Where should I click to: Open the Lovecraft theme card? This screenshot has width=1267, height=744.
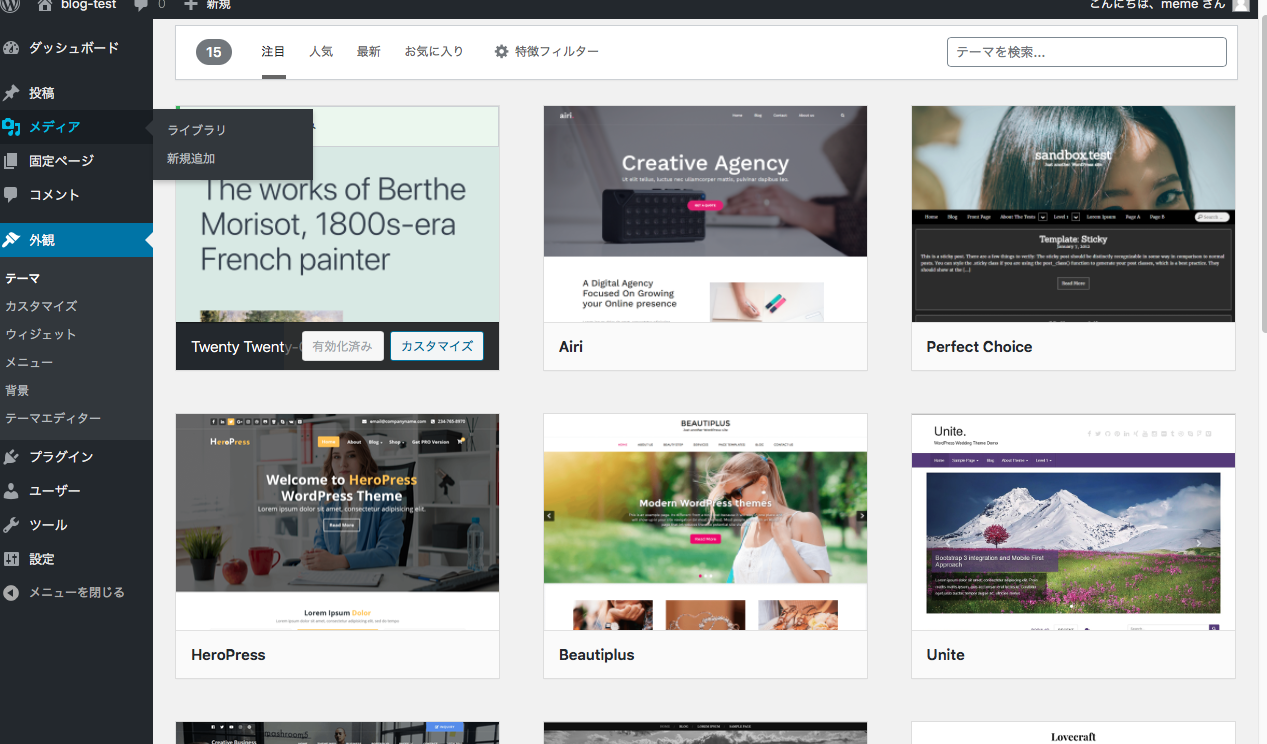pyautogui.click(x=1073, y=733)
